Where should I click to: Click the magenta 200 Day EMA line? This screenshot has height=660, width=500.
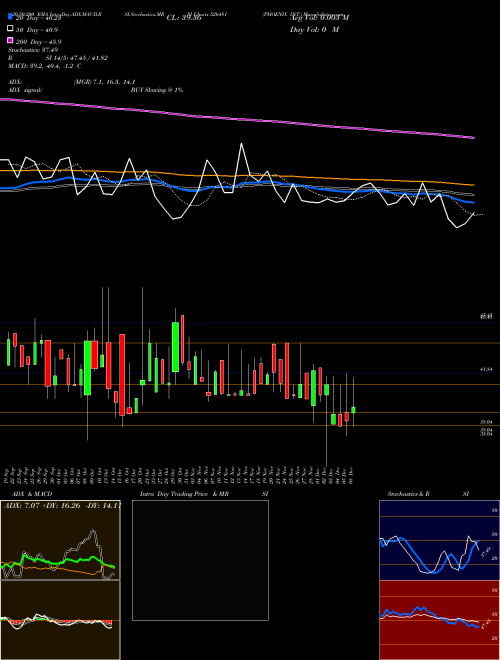pyautogui.click(x=236, y=119)
